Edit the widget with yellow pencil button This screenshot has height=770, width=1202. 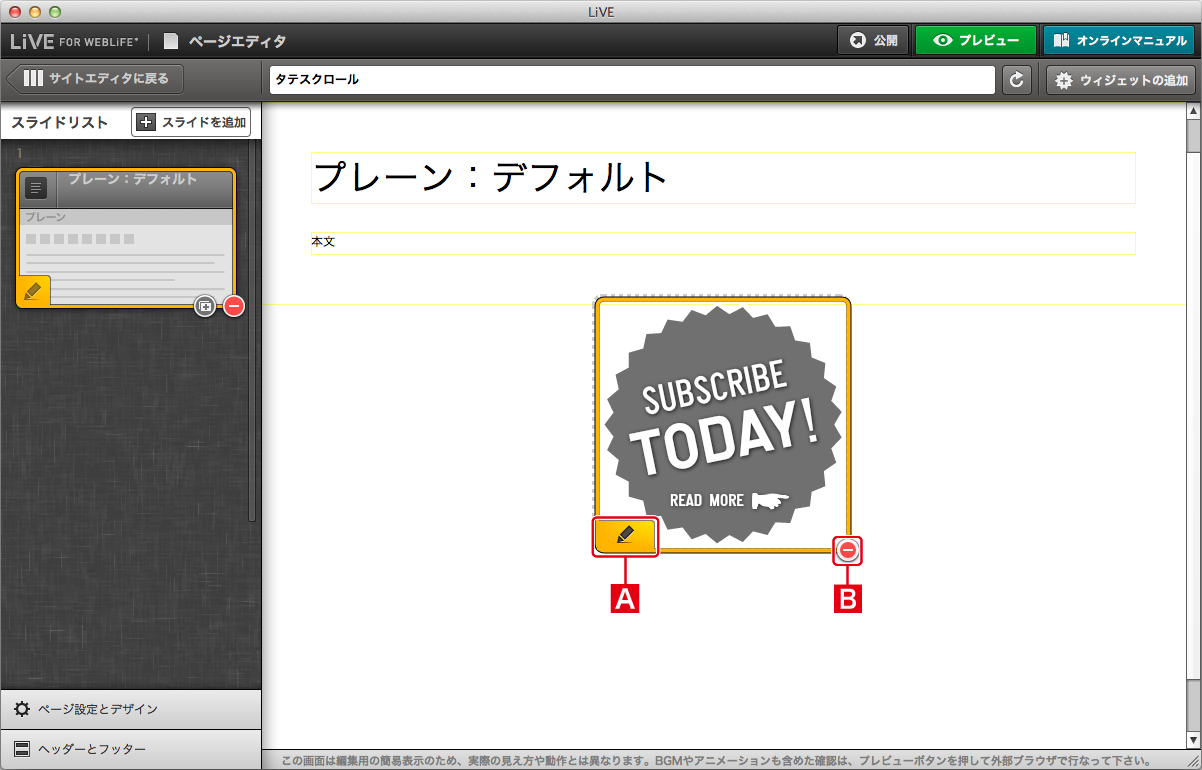tap(625, 536)
